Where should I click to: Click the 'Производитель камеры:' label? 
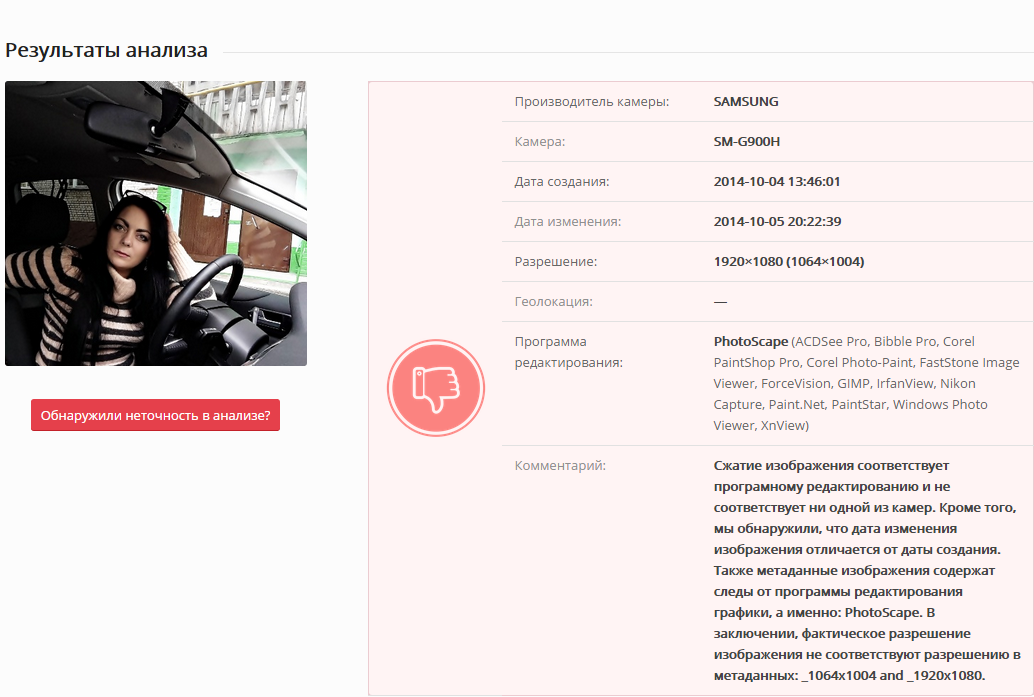(x=592, y=102)
